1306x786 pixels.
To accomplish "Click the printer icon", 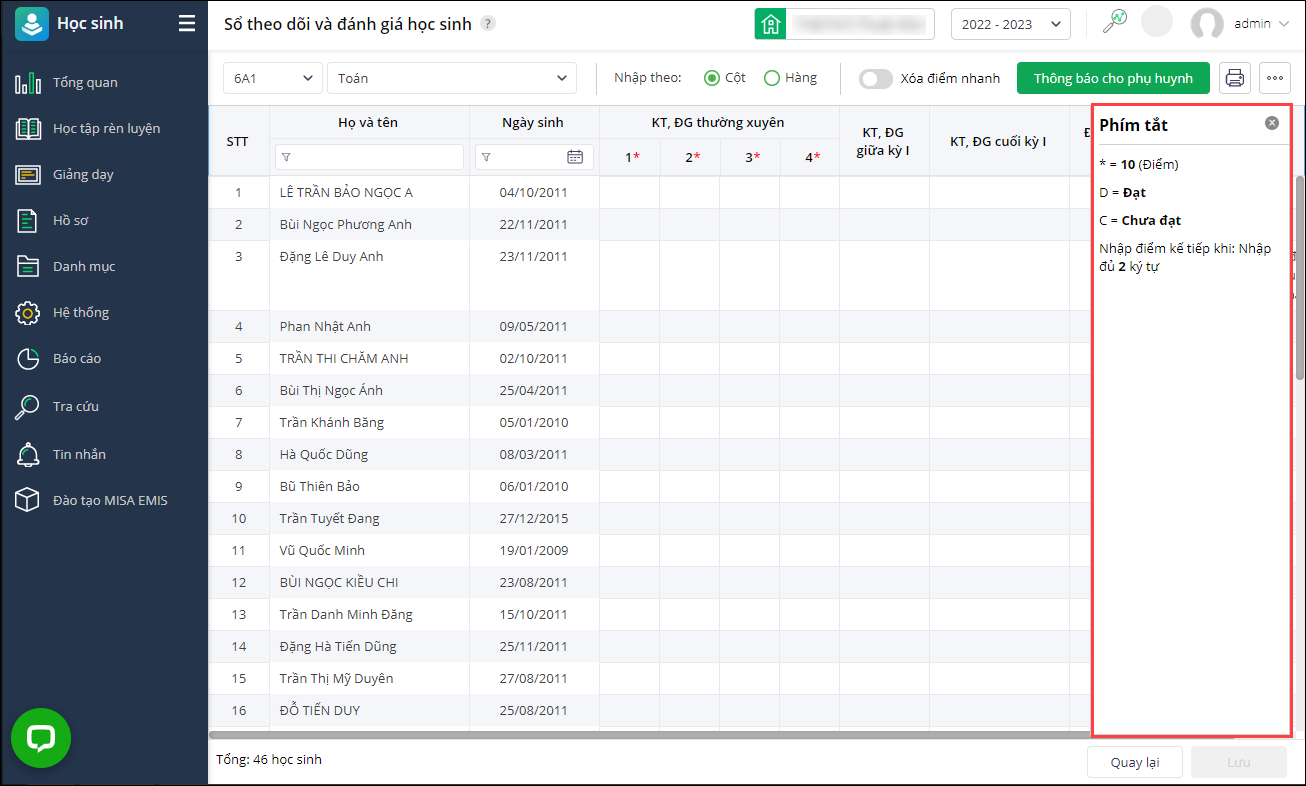I will point(1235,78).
